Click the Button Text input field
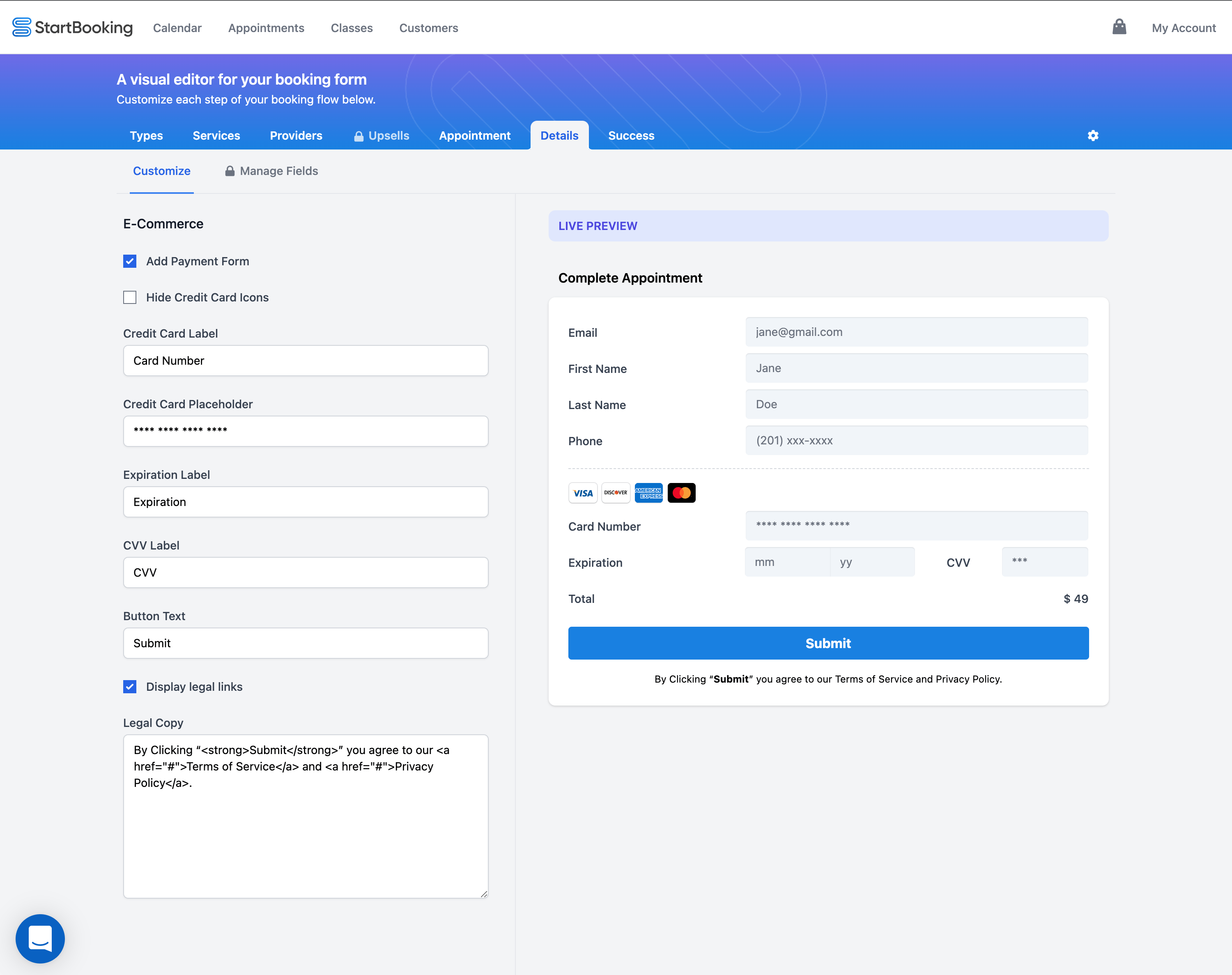Screen dimensions: 1232x975 click(x=305, y=643)
